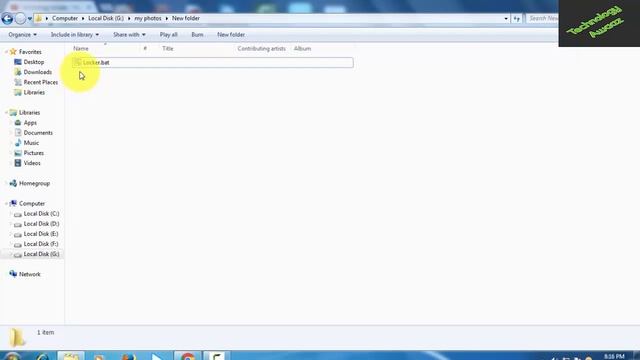Select New folder in address breadcrumb
Screen dimensions: 640x360
click(186, 18)
